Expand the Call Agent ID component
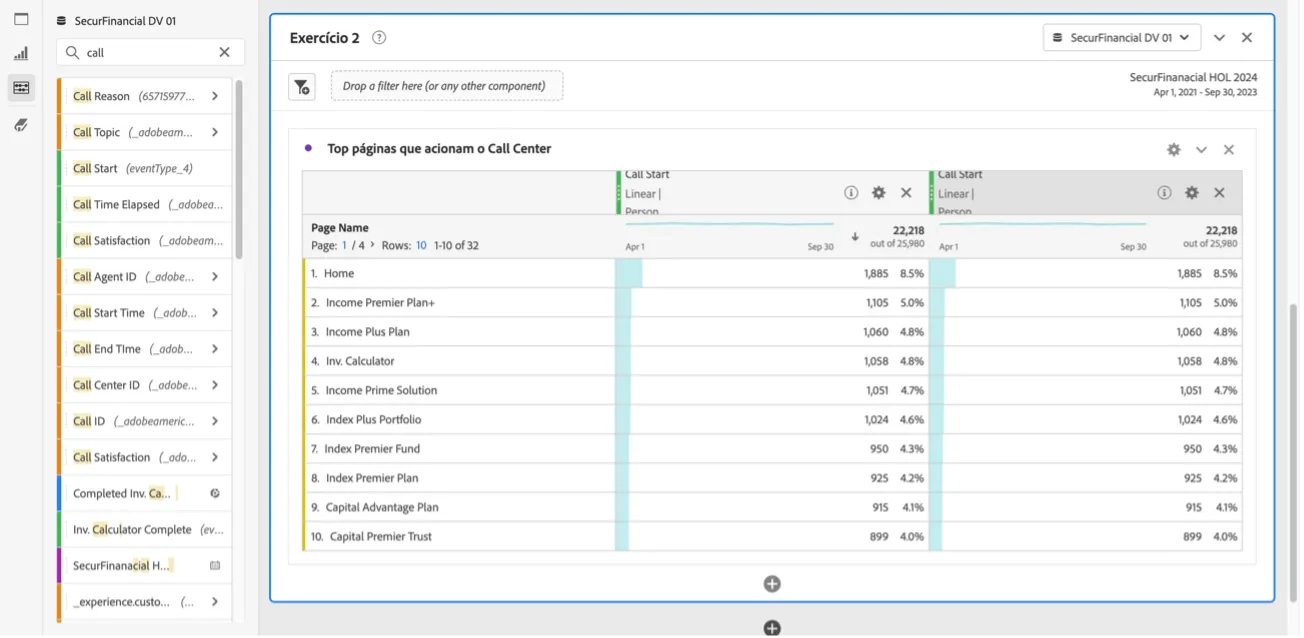1304x638 pixels. (215, 277)
